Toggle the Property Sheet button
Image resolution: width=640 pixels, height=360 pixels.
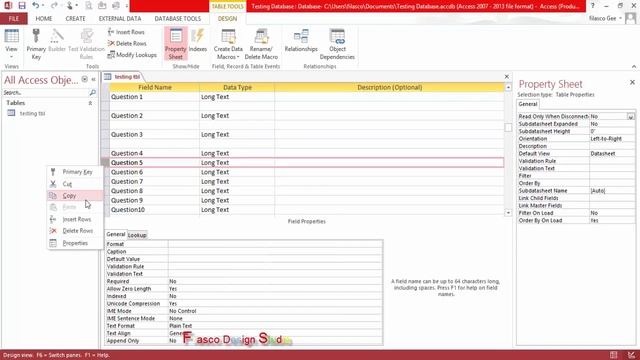176,44
